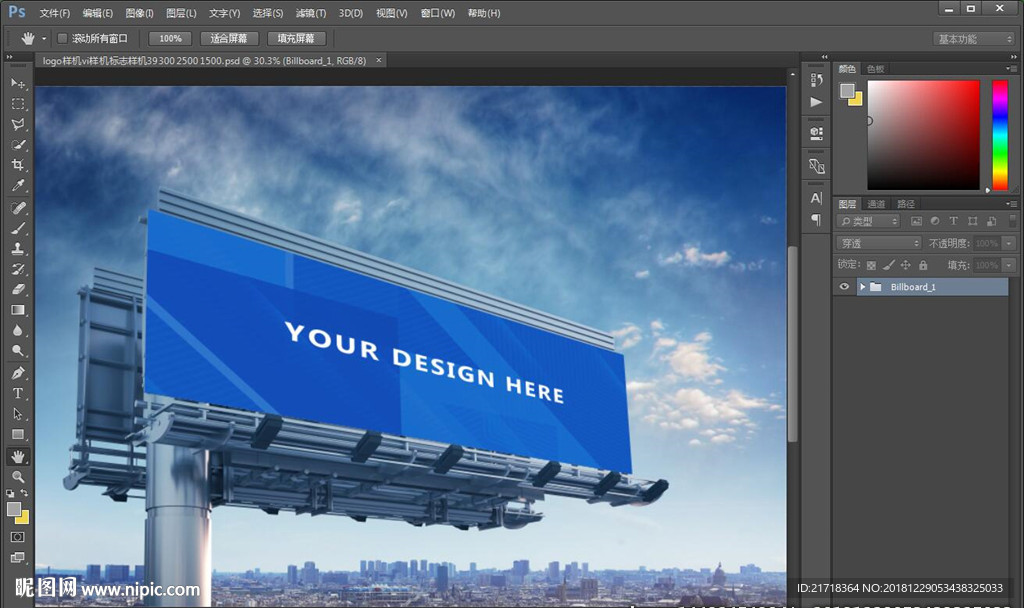Select the Clone Stamp tool
Viewport: 1024px width, 608px height.
18,249
